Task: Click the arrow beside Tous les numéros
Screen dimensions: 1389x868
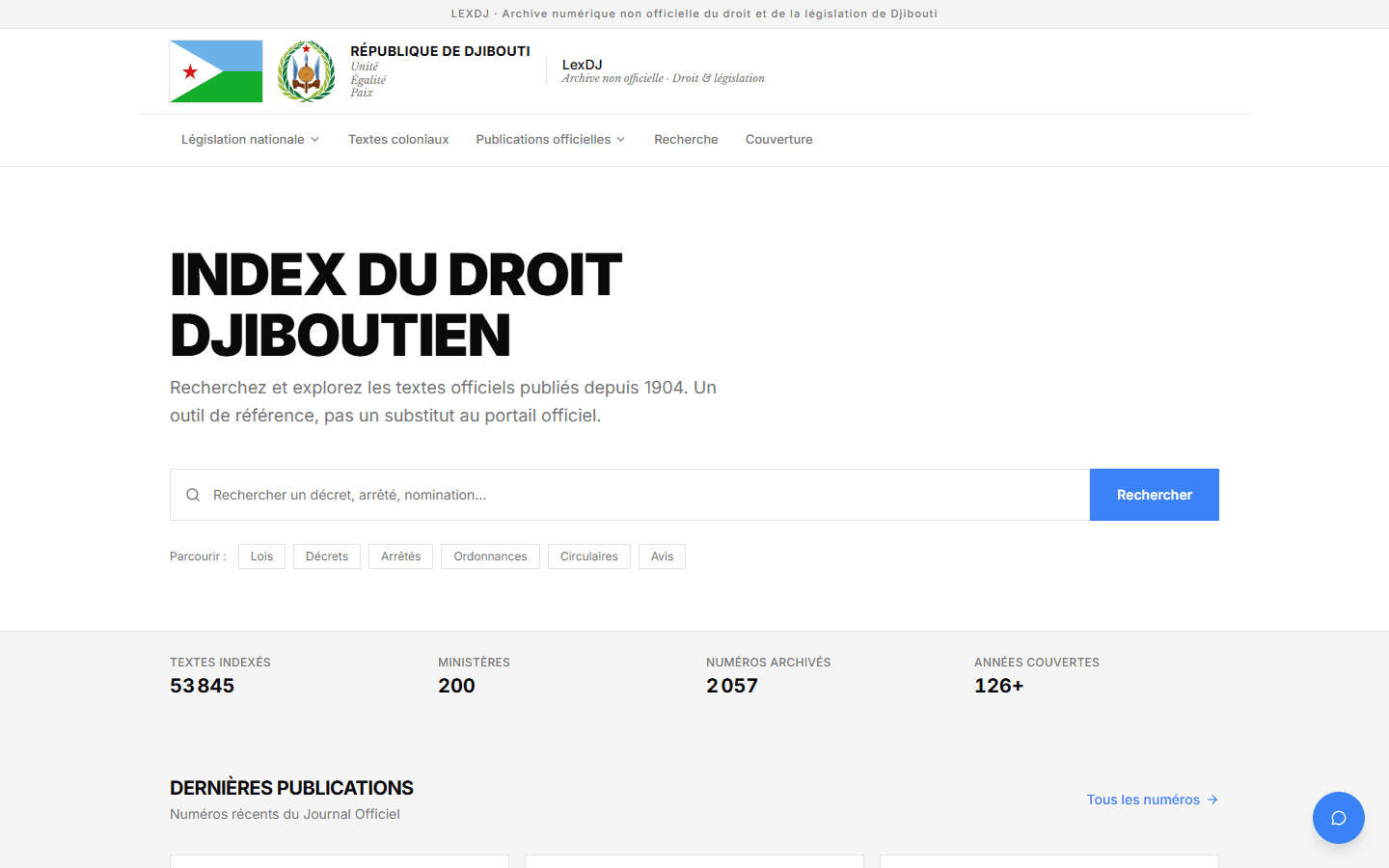Action: click(x=1212, y=800)
